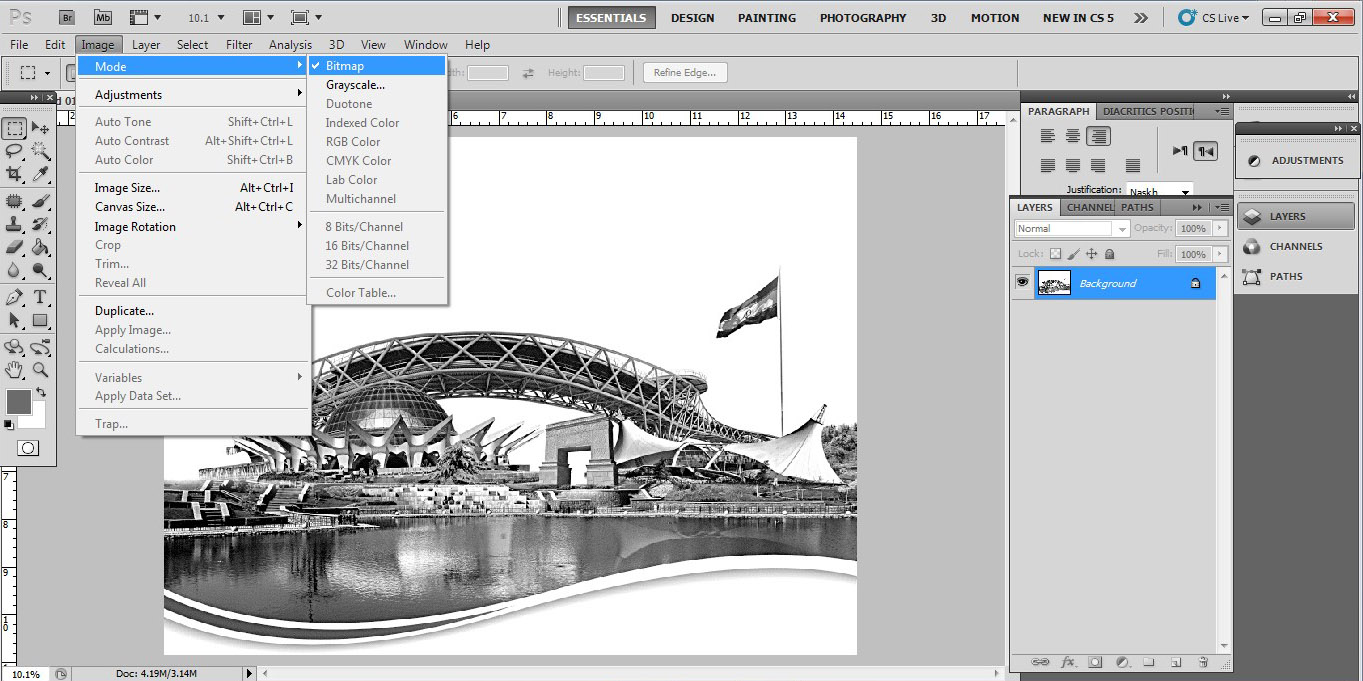This screenshot has width=1363, height=681.
Task: Select the Horizontal Type tool
Action: click(41, 297)
